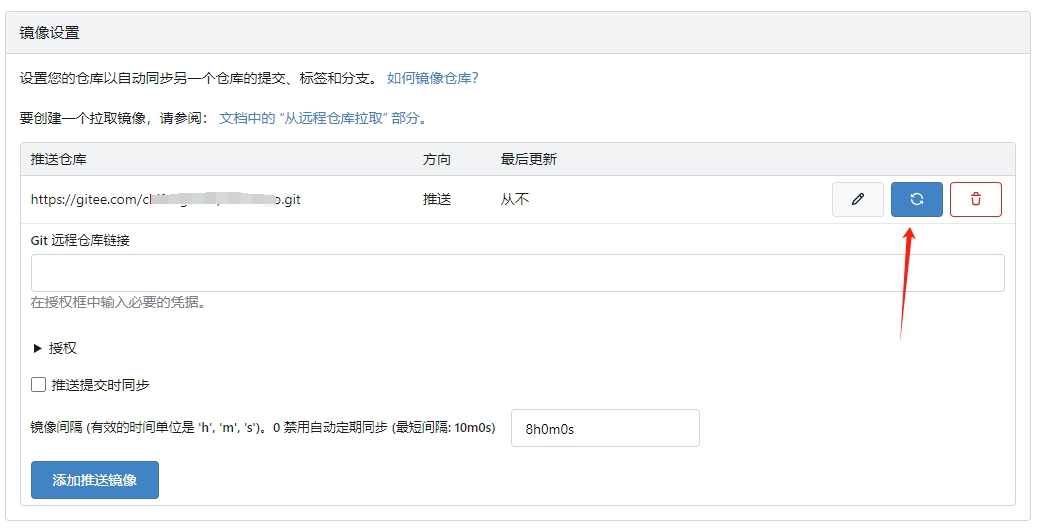Viewport: 1045px width, 532px height.
Task: Click the 推送 direction value in the row
Action: 437,199
